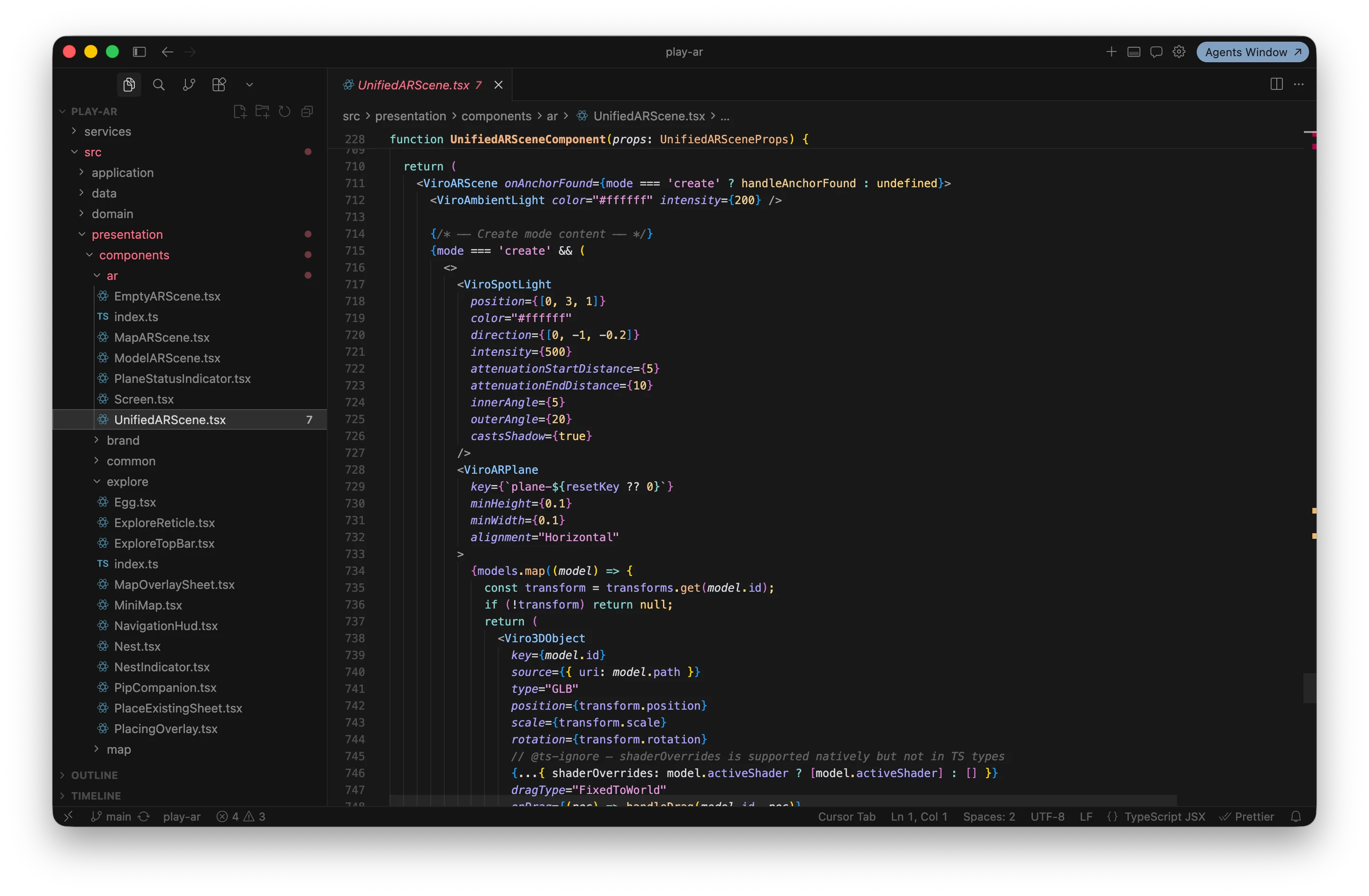
Task: Open index.ts in ar folder
Action: click(x=190, y=317)
